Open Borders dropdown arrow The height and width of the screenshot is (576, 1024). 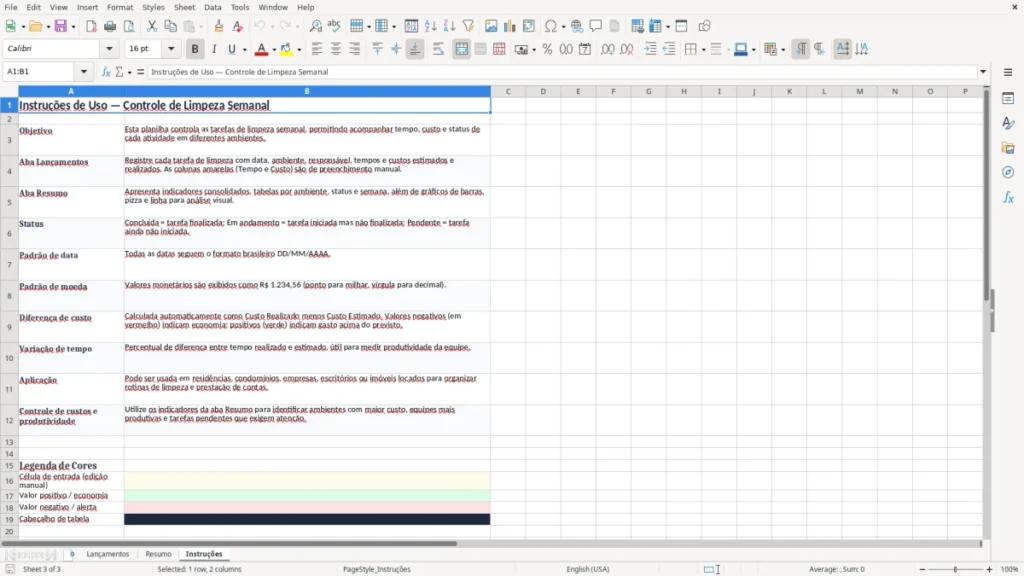point(703,50)
